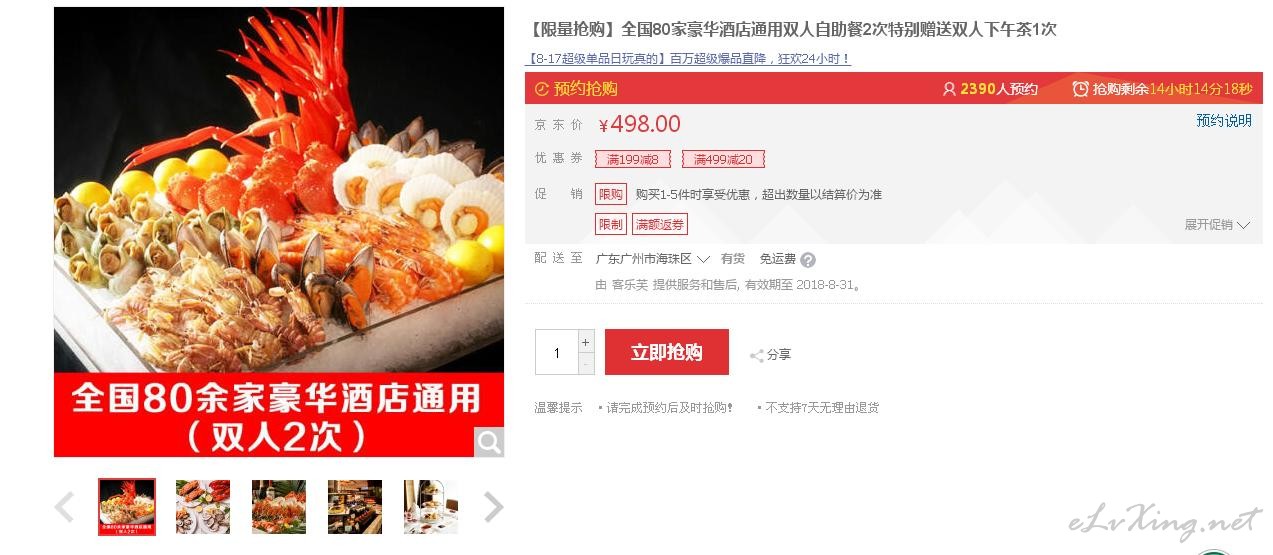Image resolution: width=1273 pixels, height=555 pixels.
Task: Click the 立即抢购 buy button
Action: pos(667,352)
